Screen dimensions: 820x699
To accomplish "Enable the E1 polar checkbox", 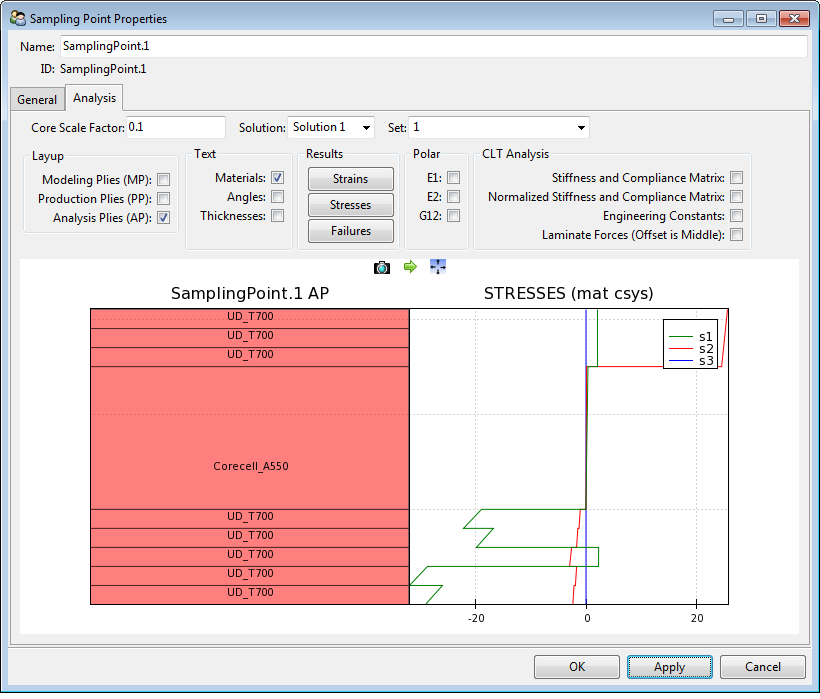I will [x=453, y=178].
